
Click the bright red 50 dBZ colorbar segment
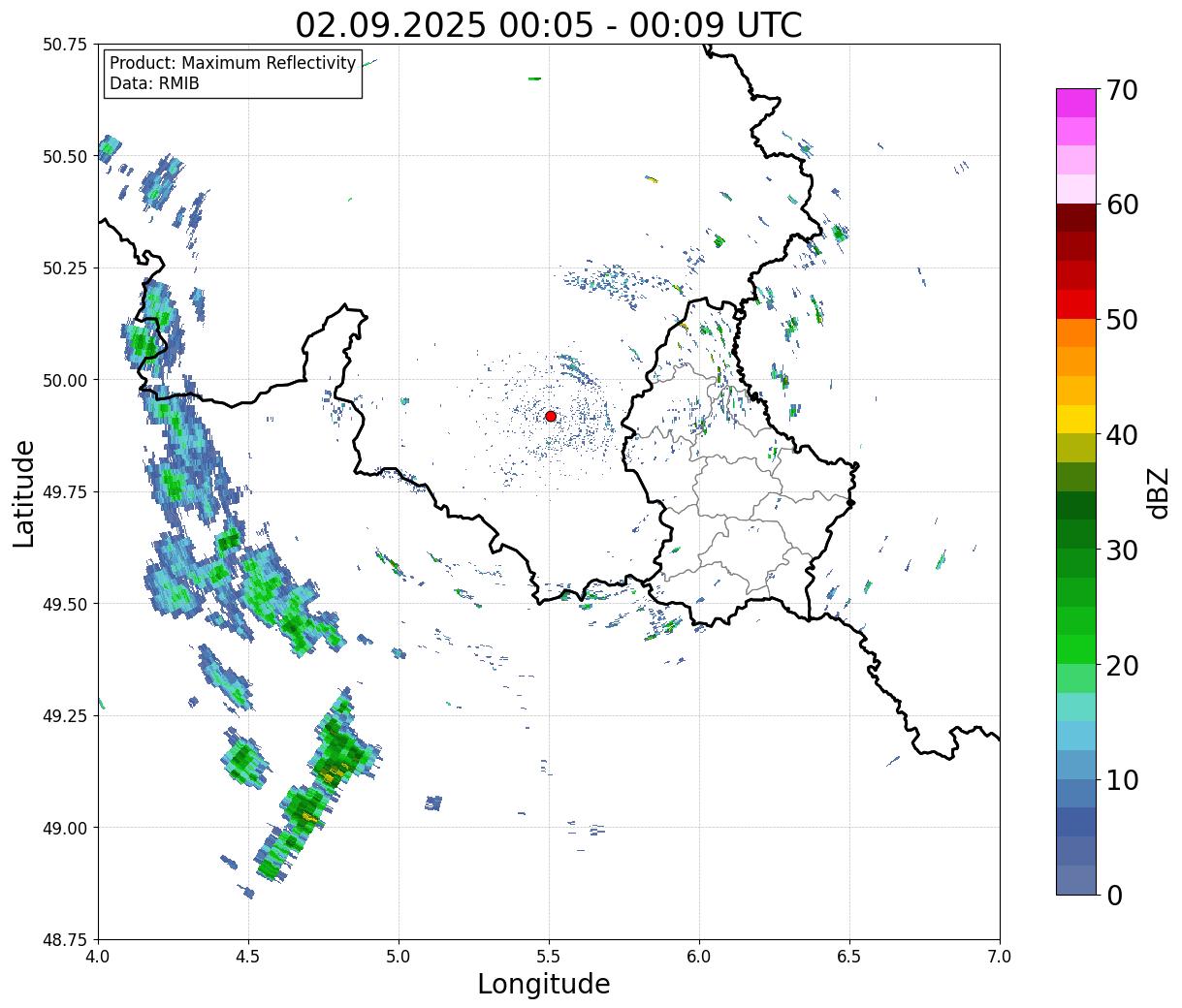[1076, 304]
